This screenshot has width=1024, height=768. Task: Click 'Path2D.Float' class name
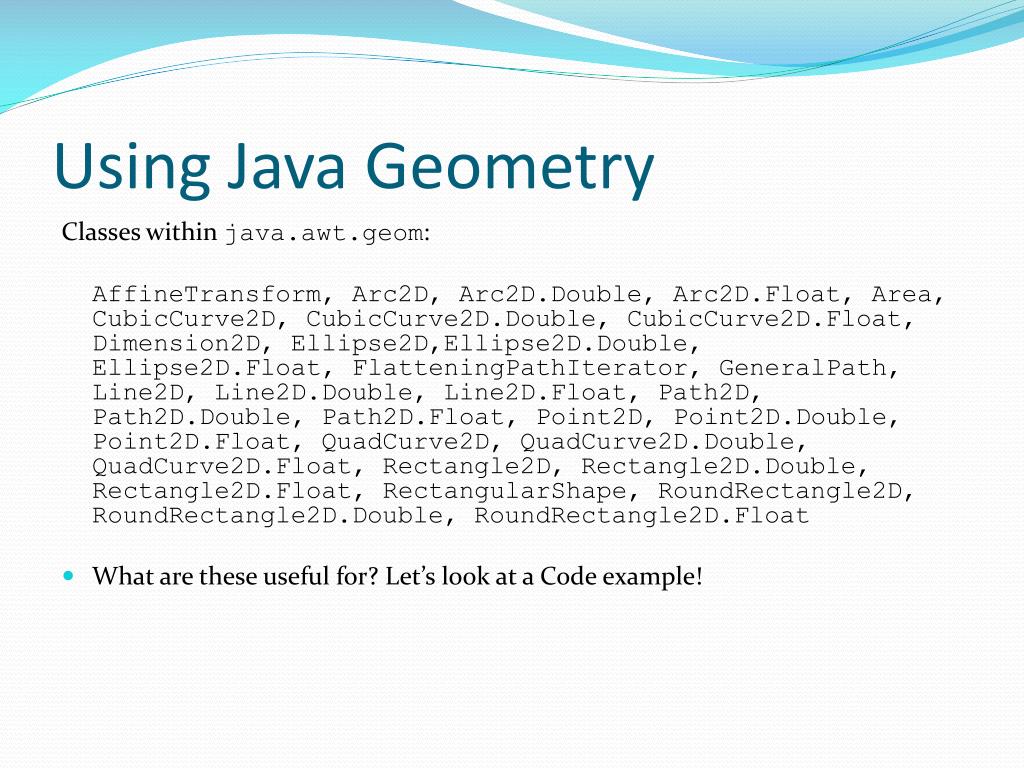[x=413, y=417]
